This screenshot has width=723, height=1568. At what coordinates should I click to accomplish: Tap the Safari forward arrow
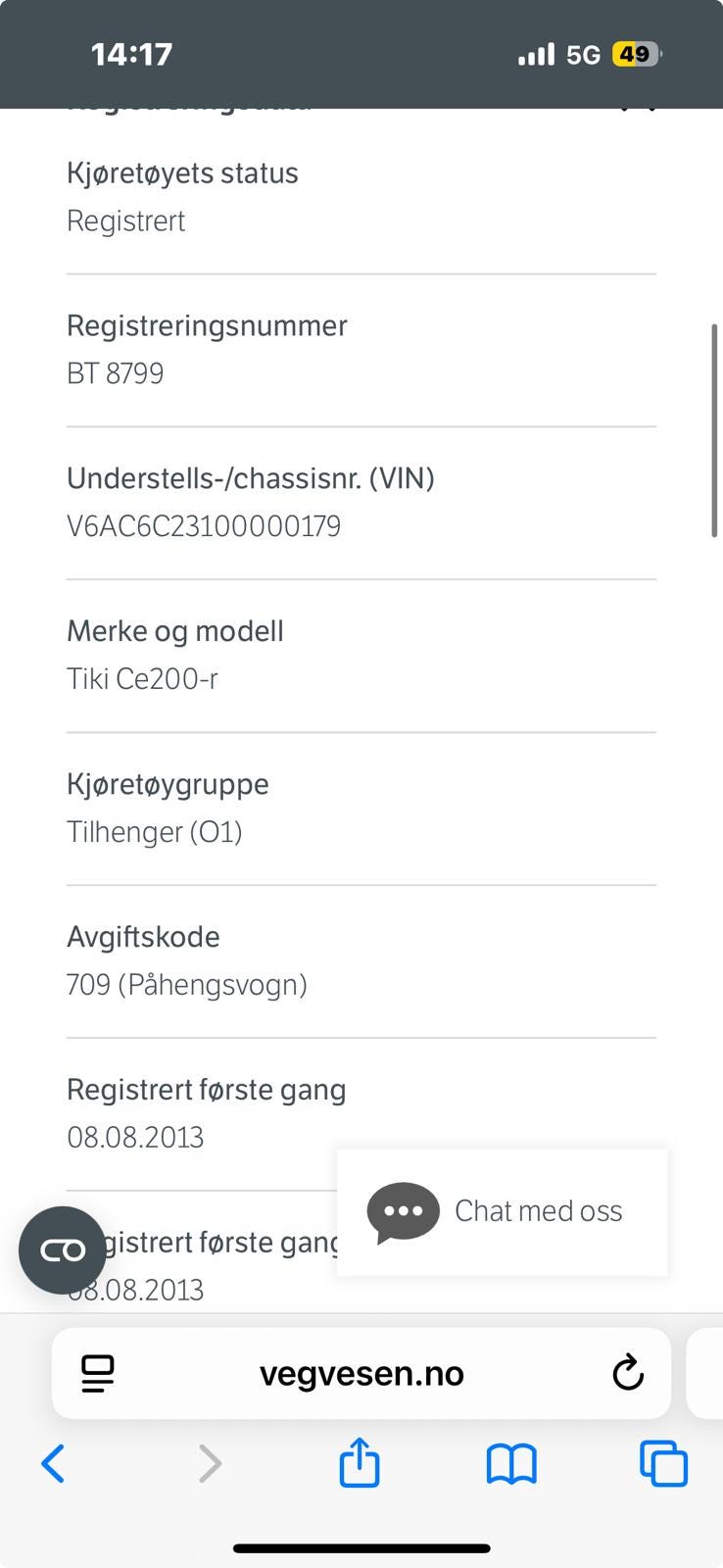tap(210, 1463)
